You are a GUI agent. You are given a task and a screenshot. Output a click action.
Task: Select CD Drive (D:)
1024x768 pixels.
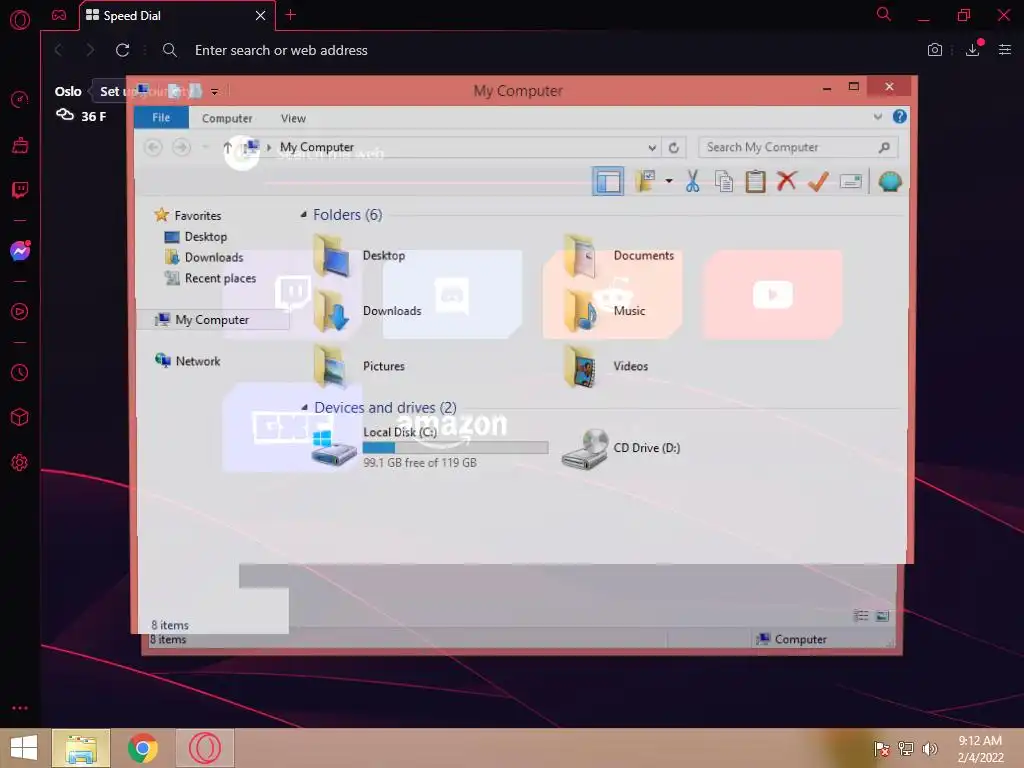[x=621, y=448]
